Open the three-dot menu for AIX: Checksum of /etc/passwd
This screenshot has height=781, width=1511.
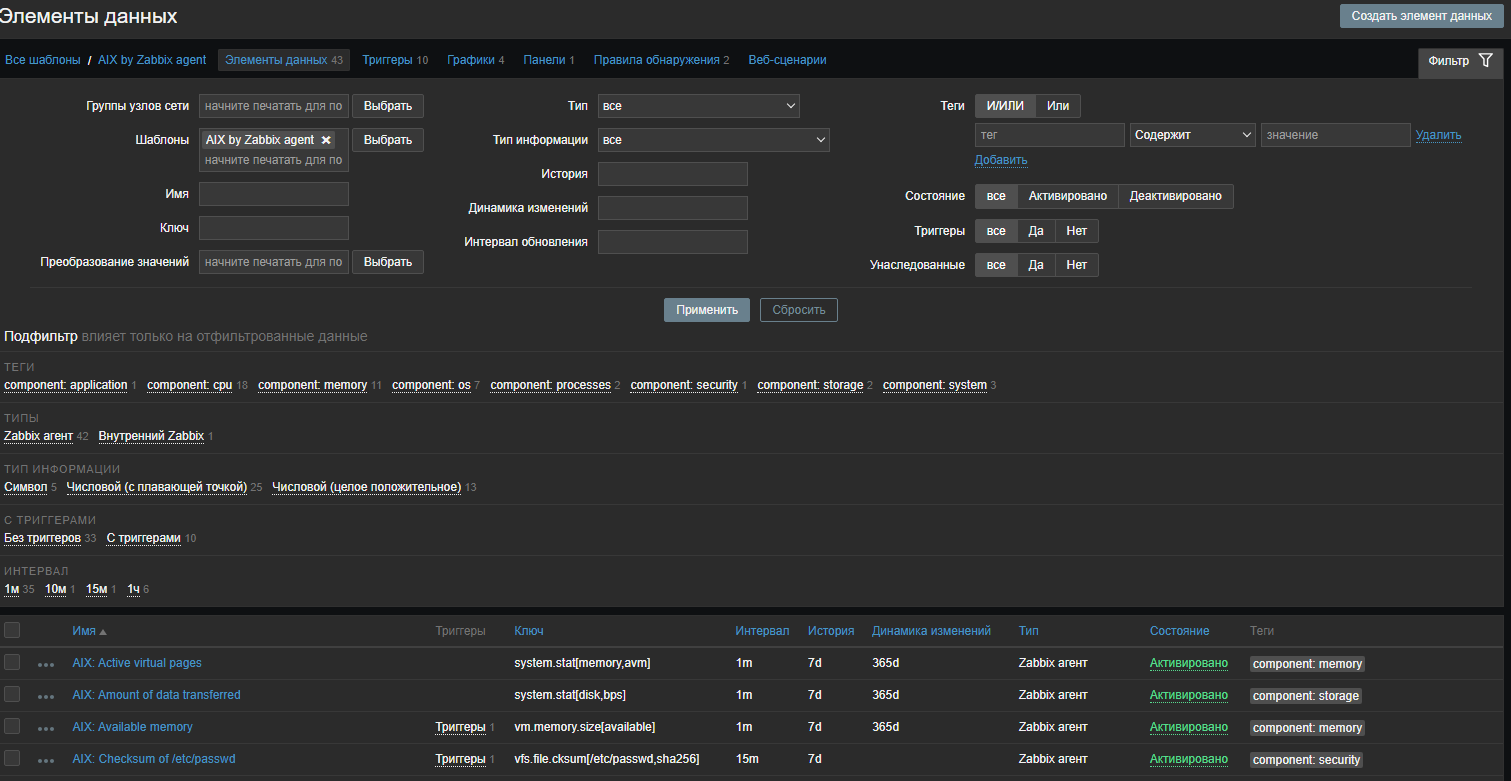pos(46,760)
